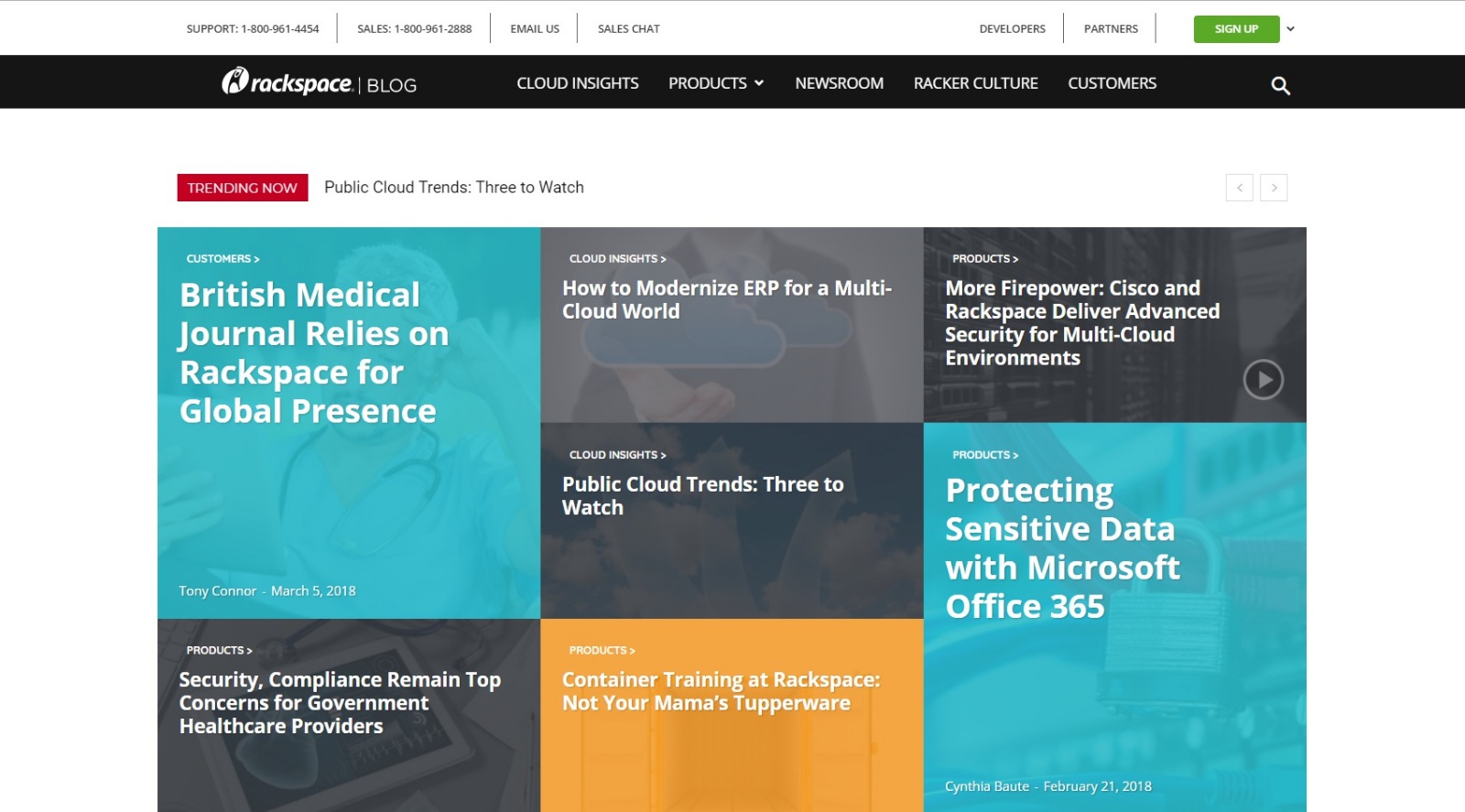Click author Tony Connor

tap(218, 591)
